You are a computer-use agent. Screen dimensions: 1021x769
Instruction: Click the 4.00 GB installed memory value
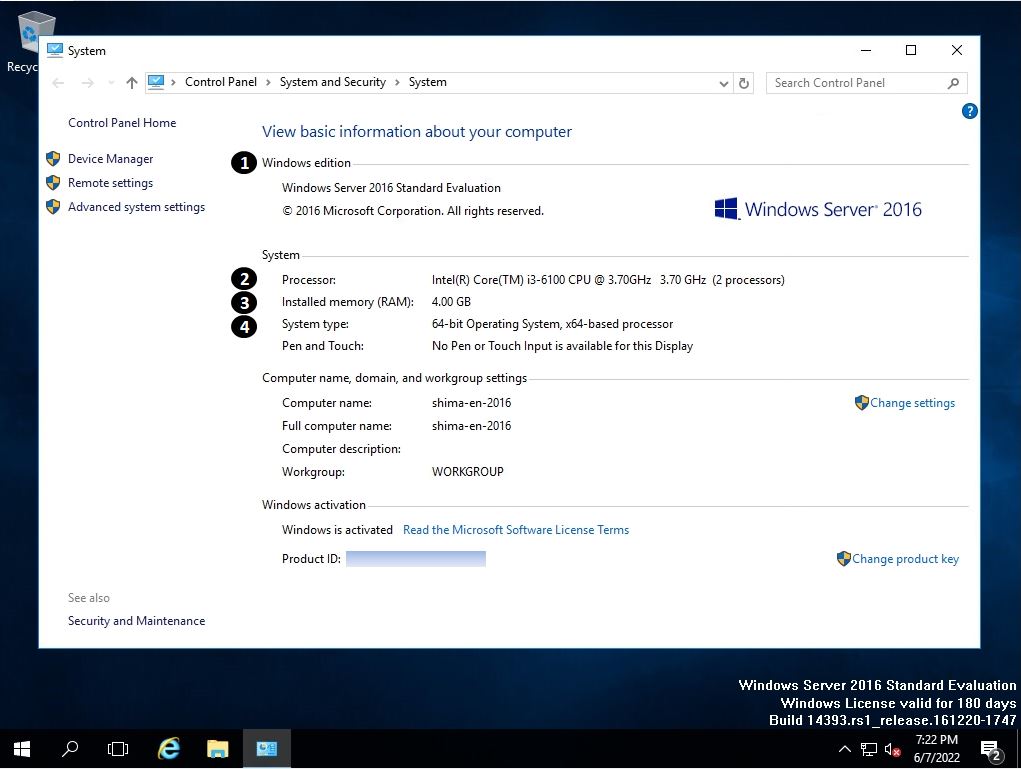click(x=451, y=302)
